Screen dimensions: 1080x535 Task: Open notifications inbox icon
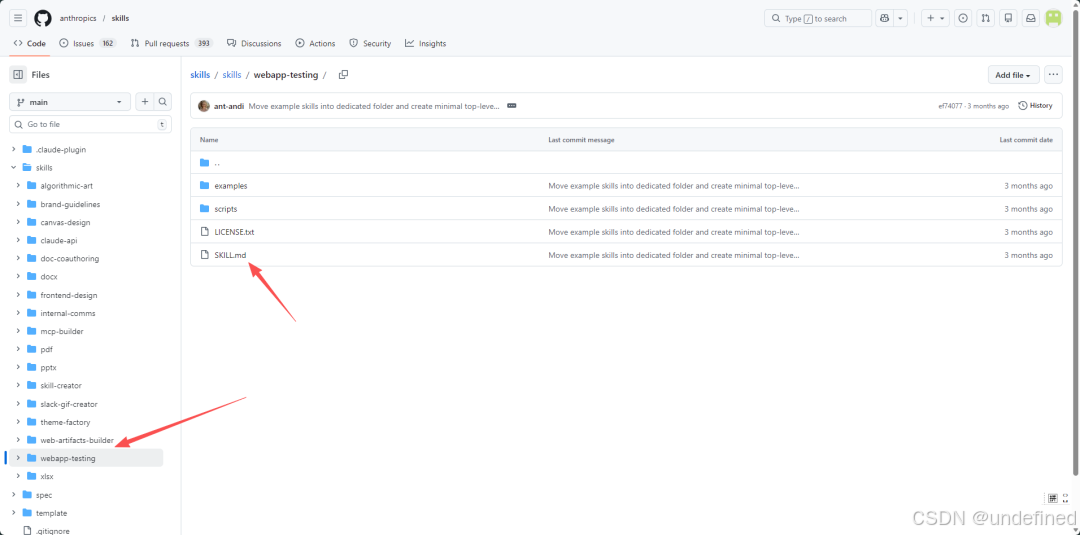1031,19
